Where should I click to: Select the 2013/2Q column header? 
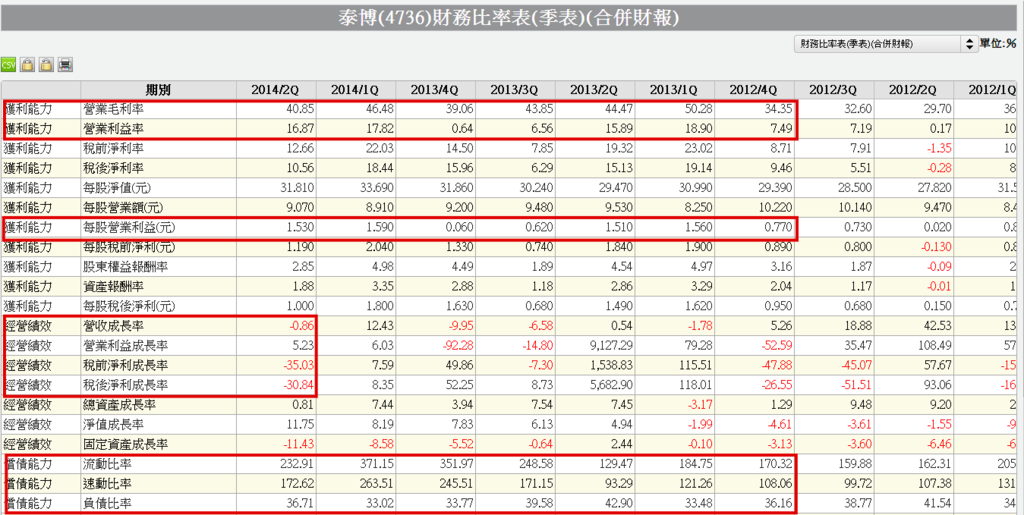pyautogui.click(x=594, y=90)
